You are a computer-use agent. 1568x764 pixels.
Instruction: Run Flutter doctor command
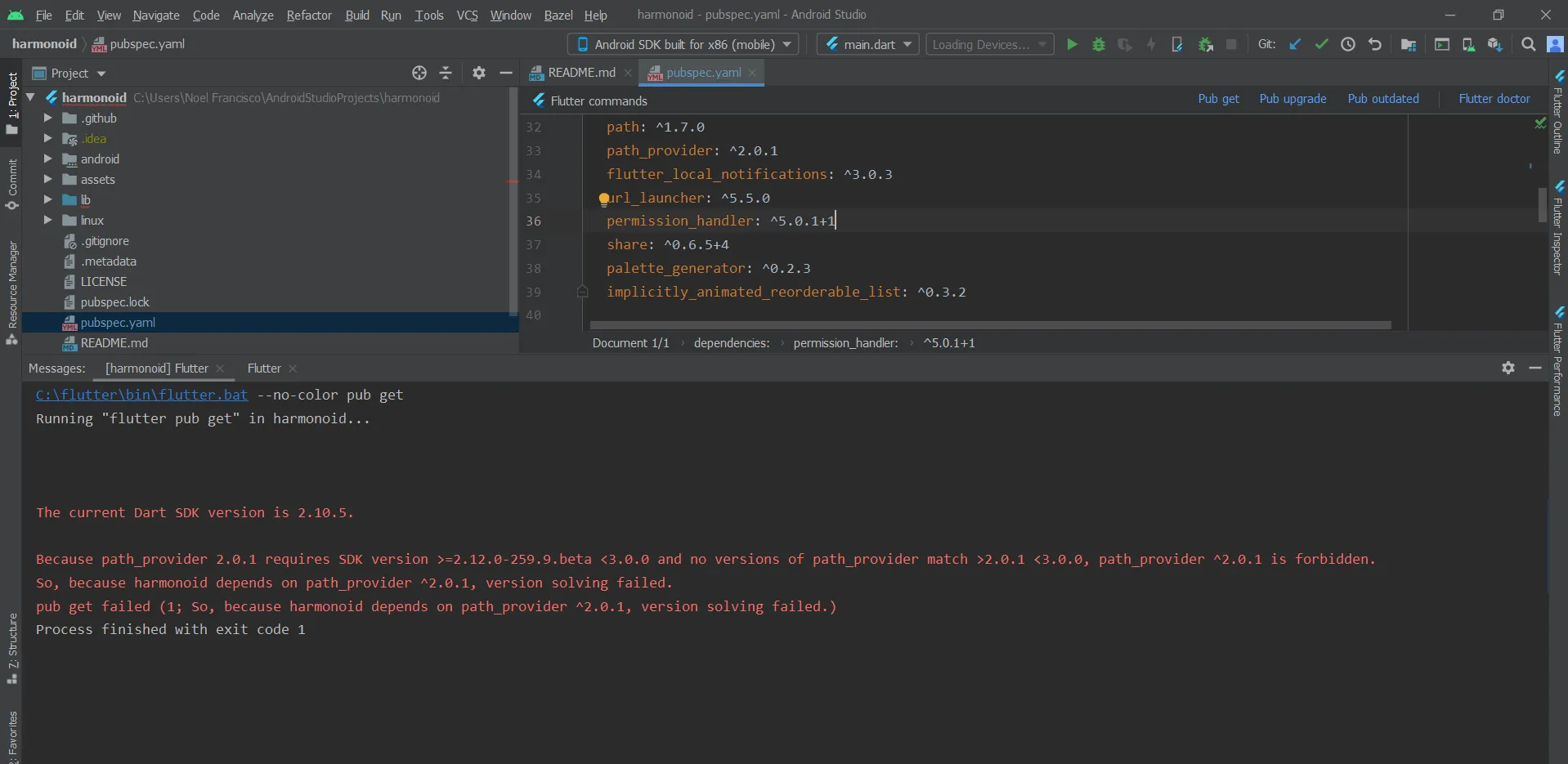(x=1494, y=99)
